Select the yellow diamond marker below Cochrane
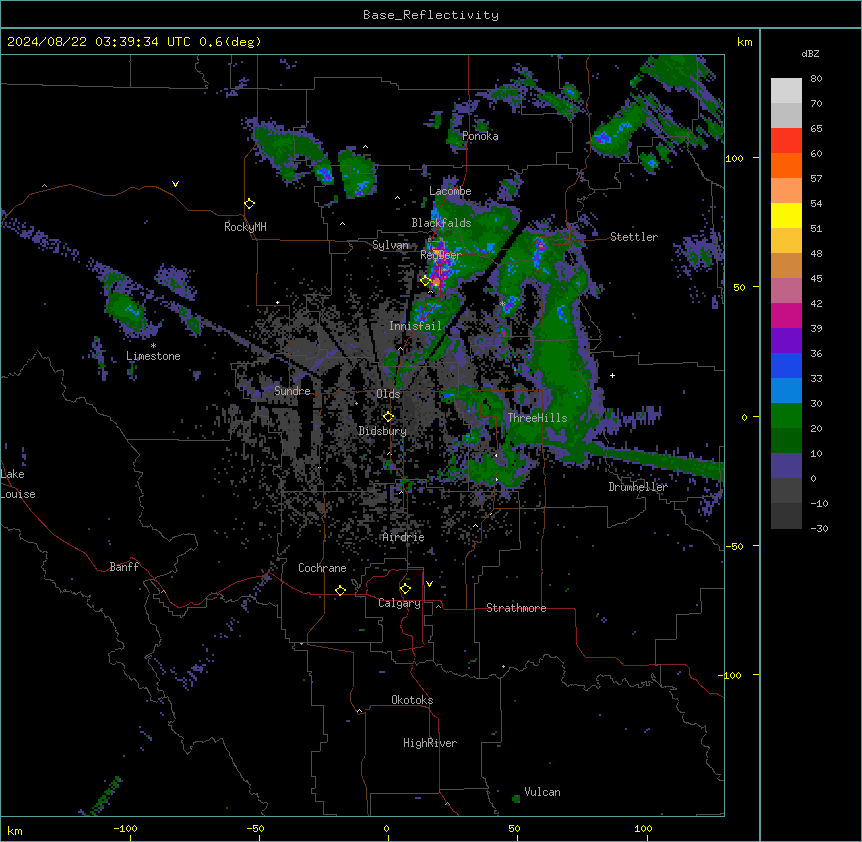Screen dimensions: 862x842 340,590
